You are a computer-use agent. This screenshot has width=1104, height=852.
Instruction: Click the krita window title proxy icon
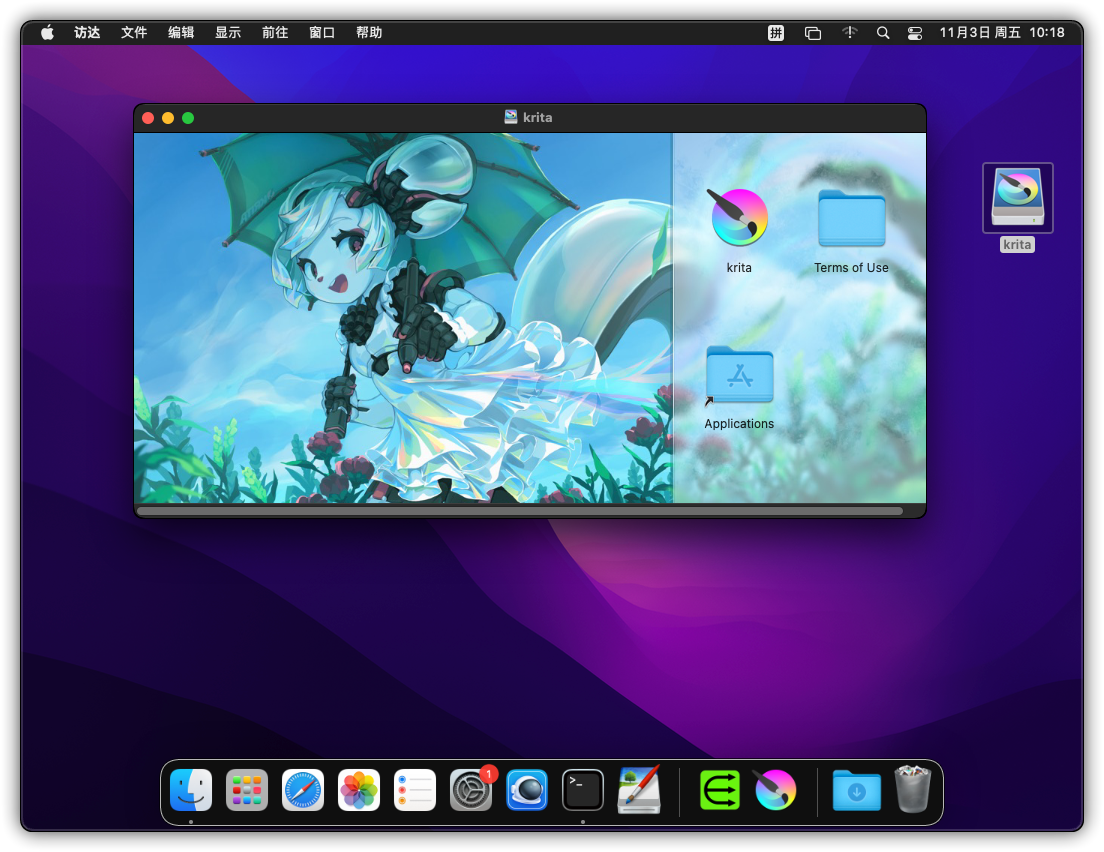511,117
